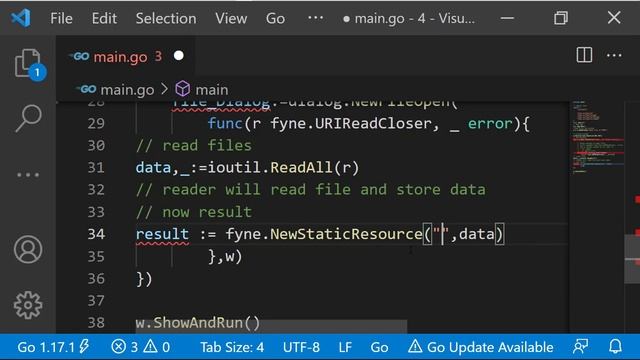Viewport: 640px width, 360px height.
Task: Open the Go menu
Action: 275,18
